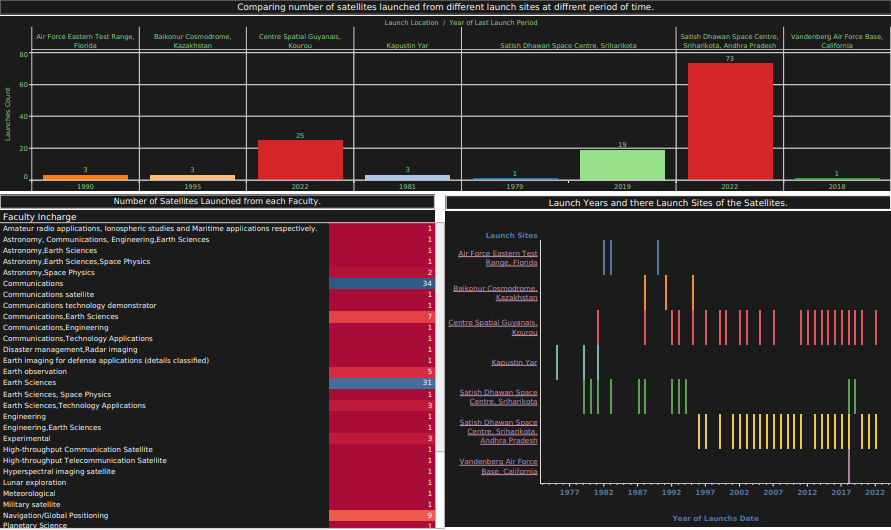
Task: Click the pink Vandenberg timeline marker
Action: click(848, 466)
